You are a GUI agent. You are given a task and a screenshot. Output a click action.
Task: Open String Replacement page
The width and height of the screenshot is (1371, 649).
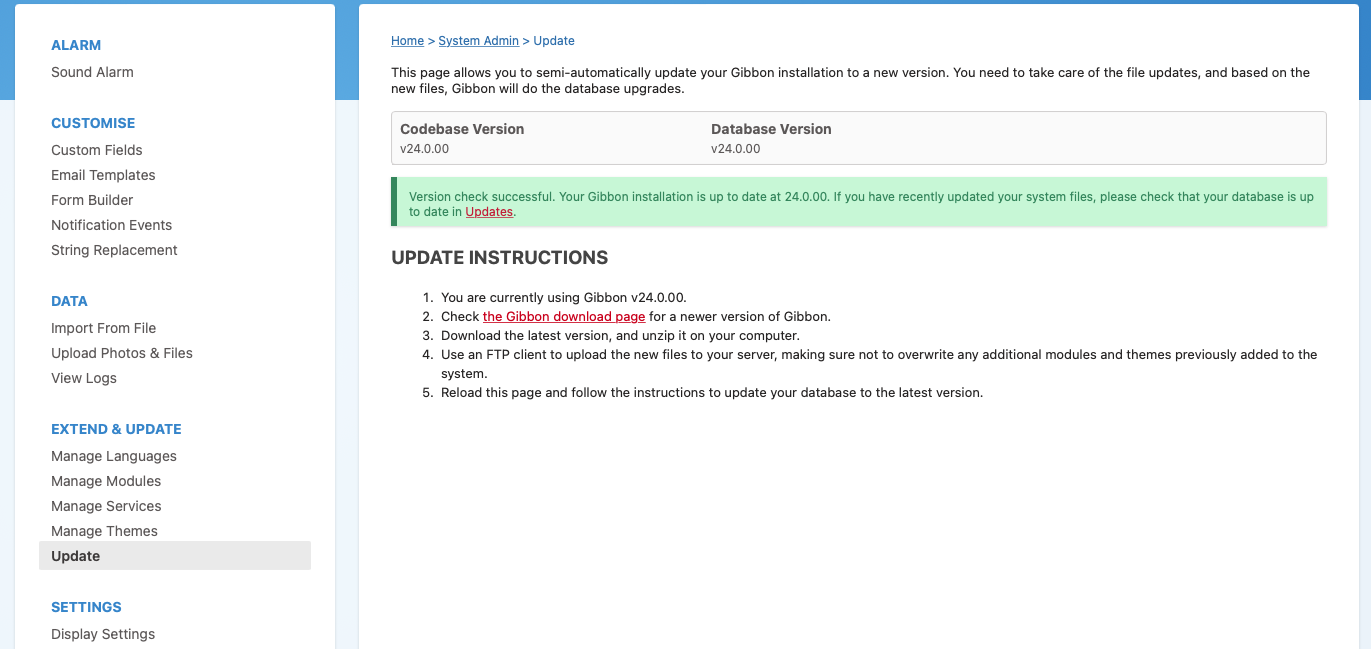[114, 250]
